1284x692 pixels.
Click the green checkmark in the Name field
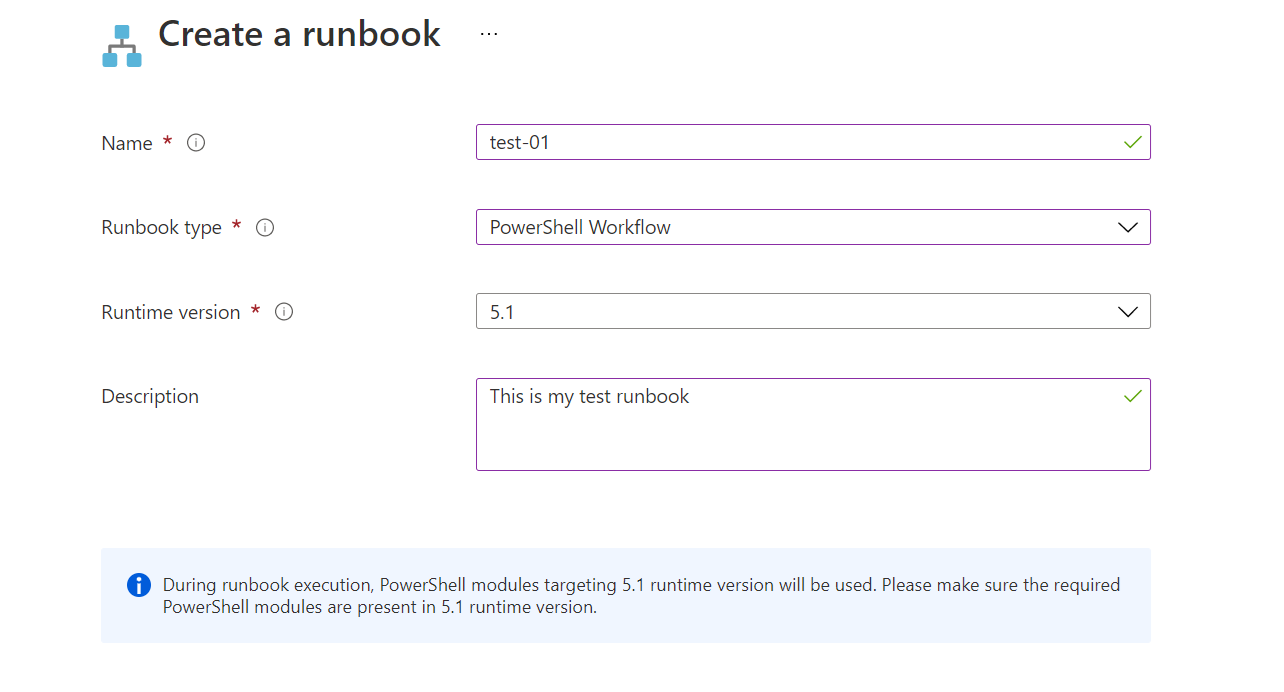pyautogui.click(x=1132, y=142)
